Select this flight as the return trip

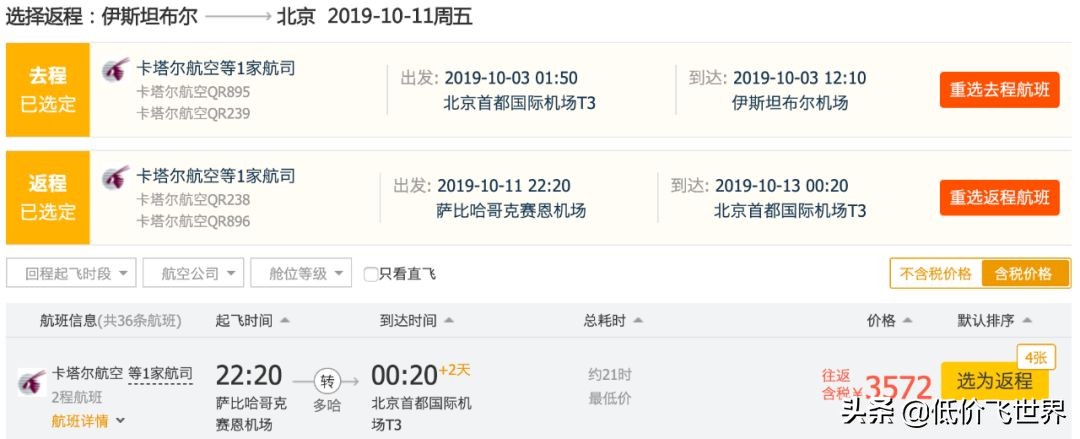993,381
